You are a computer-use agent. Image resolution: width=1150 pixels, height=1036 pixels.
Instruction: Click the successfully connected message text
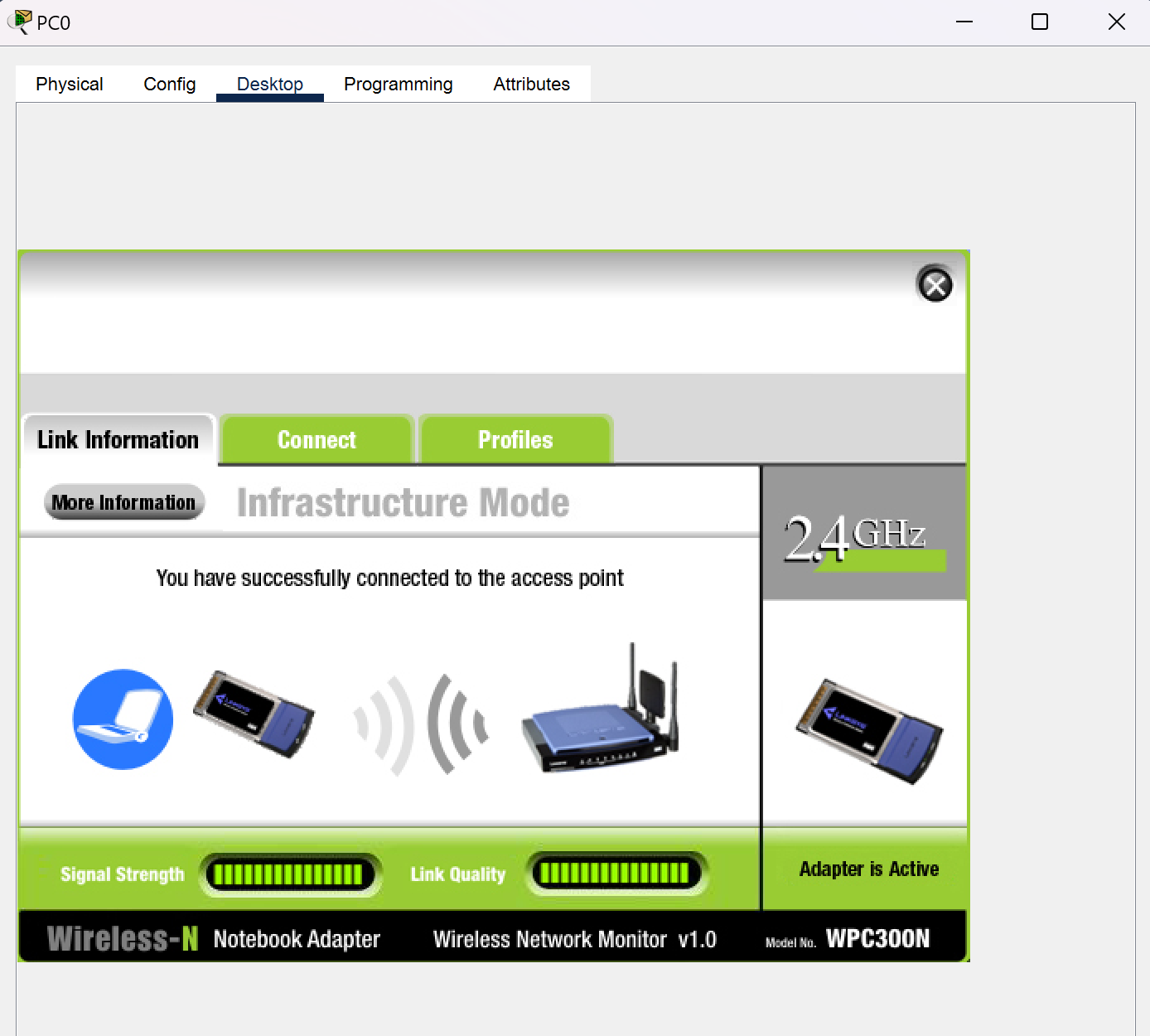click(389, 578)
